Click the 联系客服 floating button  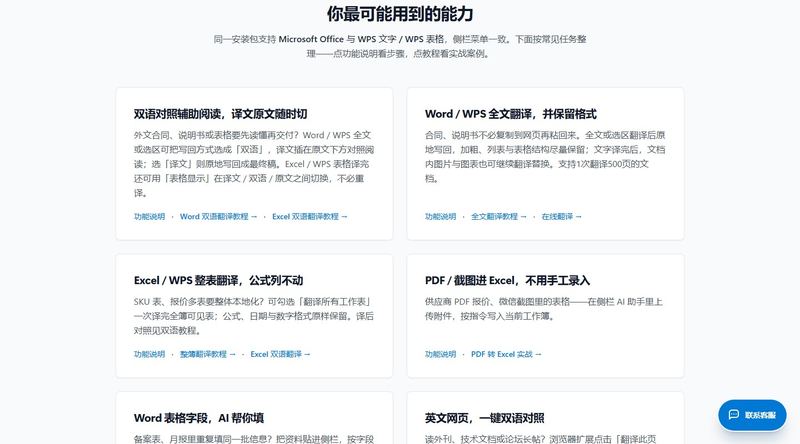[752, 415]
